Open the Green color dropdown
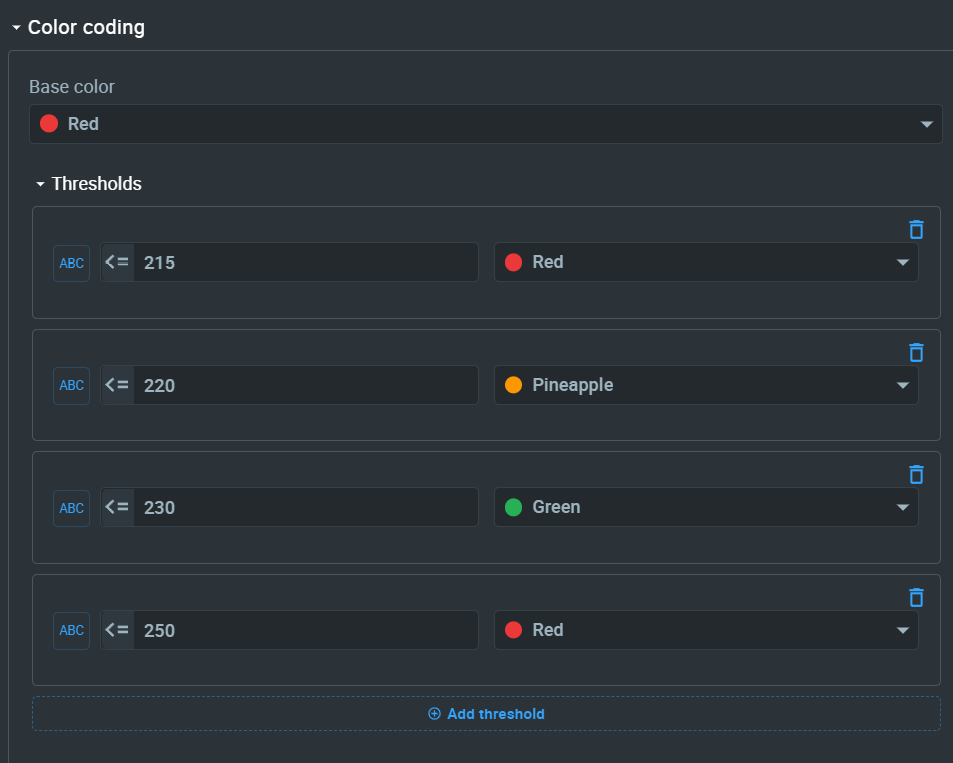The image size is (953, 763). [x=706, y=507]
